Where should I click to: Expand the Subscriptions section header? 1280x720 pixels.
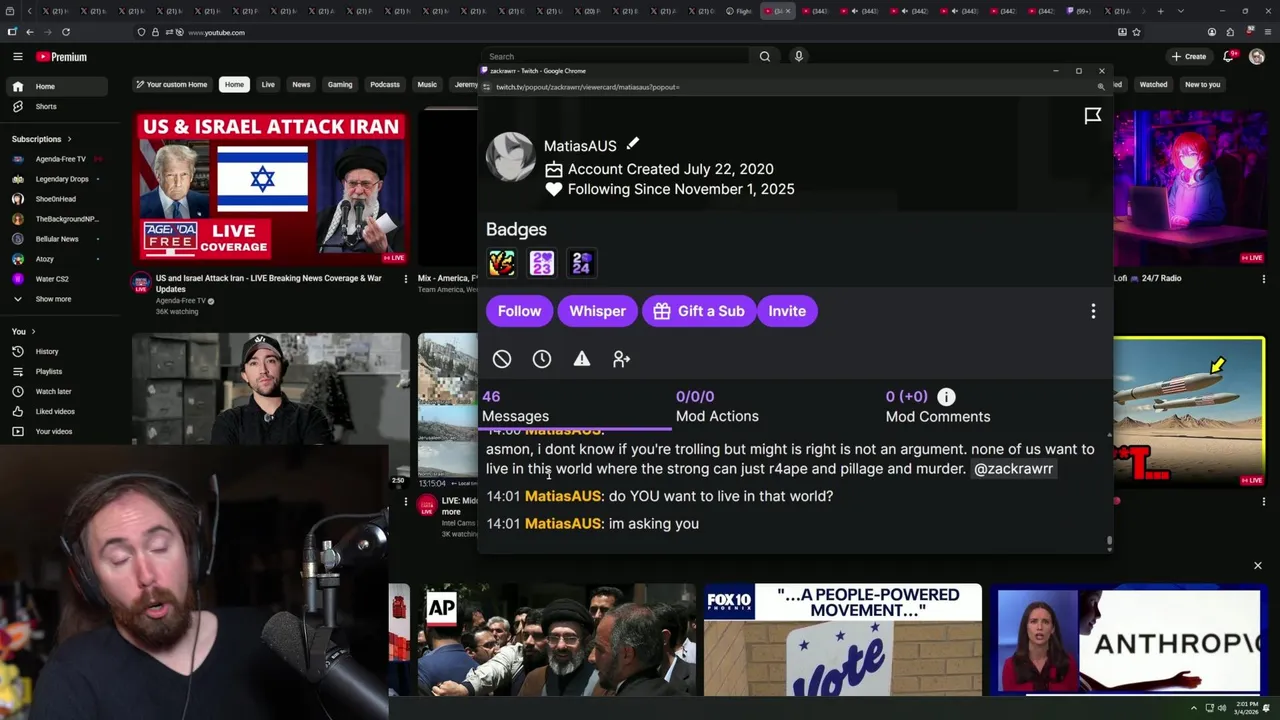tap(41, 139)
